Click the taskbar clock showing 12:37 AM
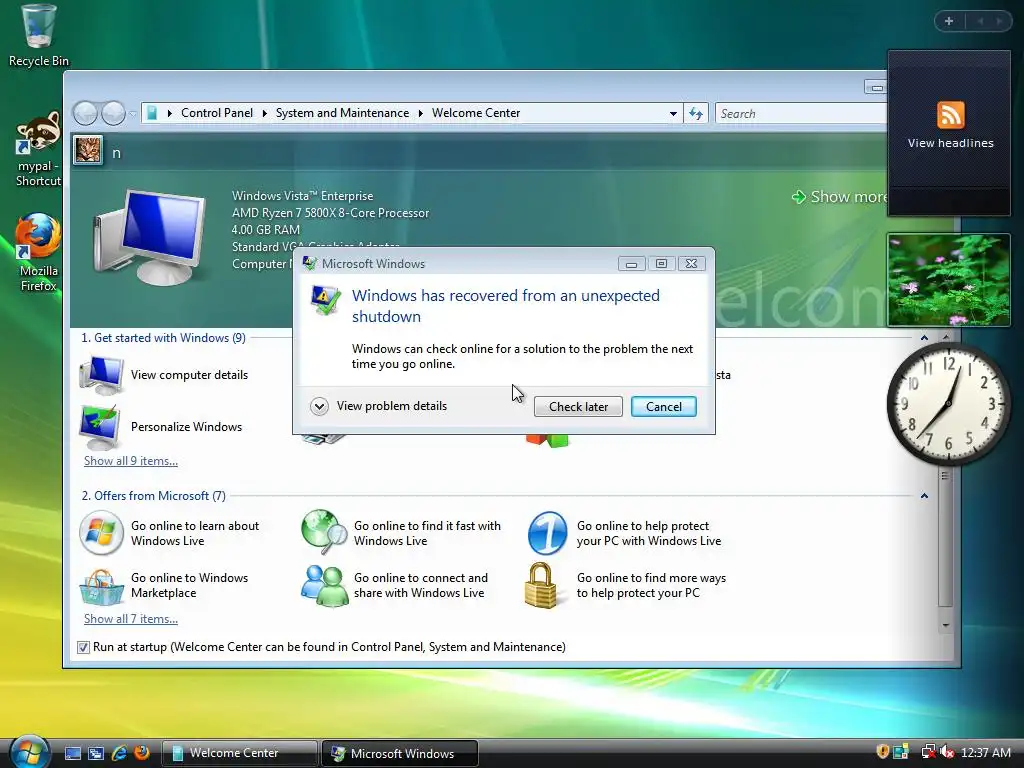 985,753
